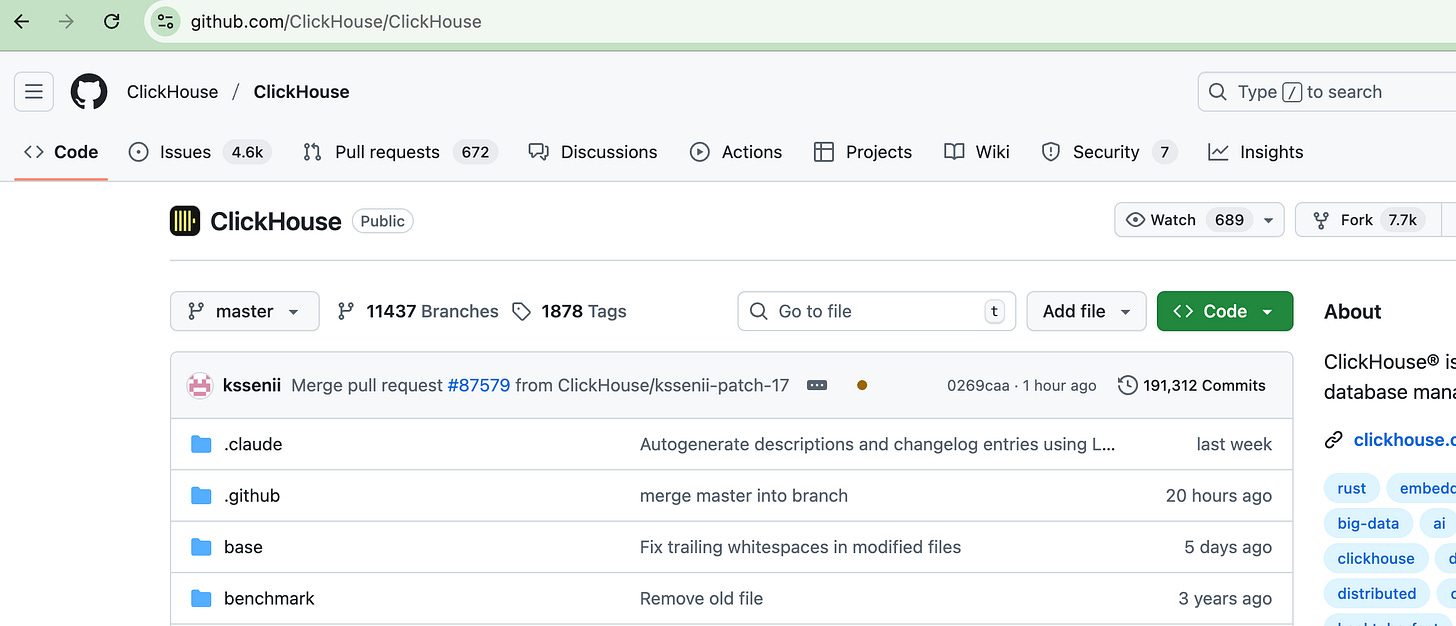This screenshot has width=1456, height=626.
Task: Open the benchmark folder
Action: (269, 599)
